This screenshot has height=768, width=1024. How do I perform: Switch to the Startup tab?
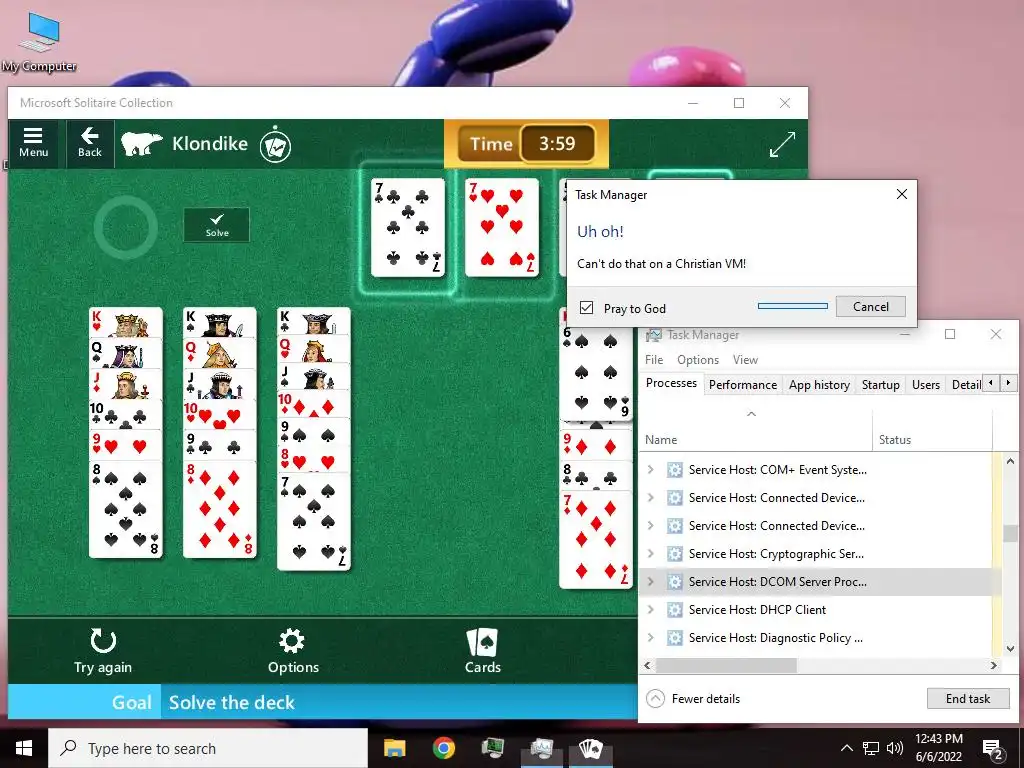click(x=880, y=385)
